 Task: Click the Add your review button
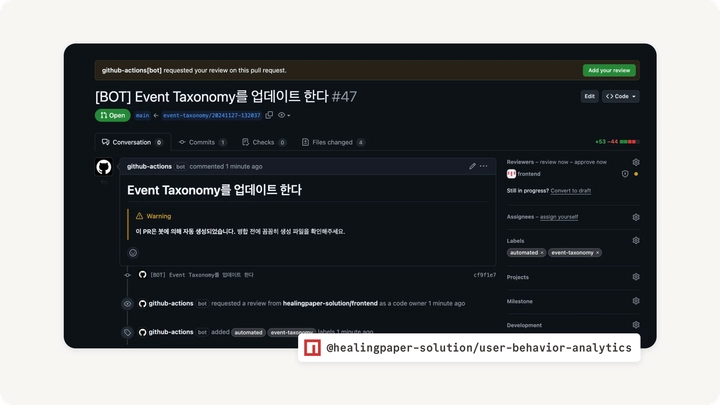point(609,70)
